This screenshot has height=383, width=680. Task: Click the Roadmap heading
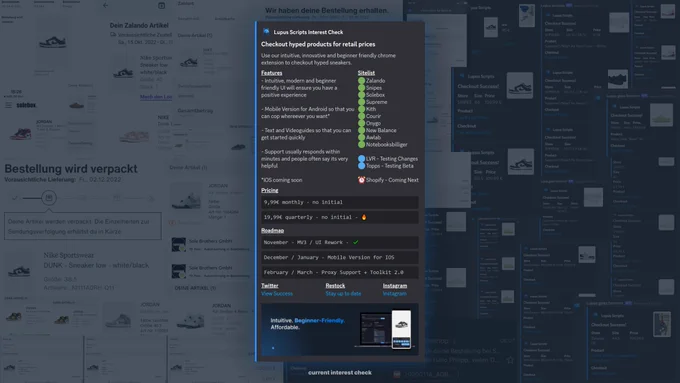click(x=272, y=230)
